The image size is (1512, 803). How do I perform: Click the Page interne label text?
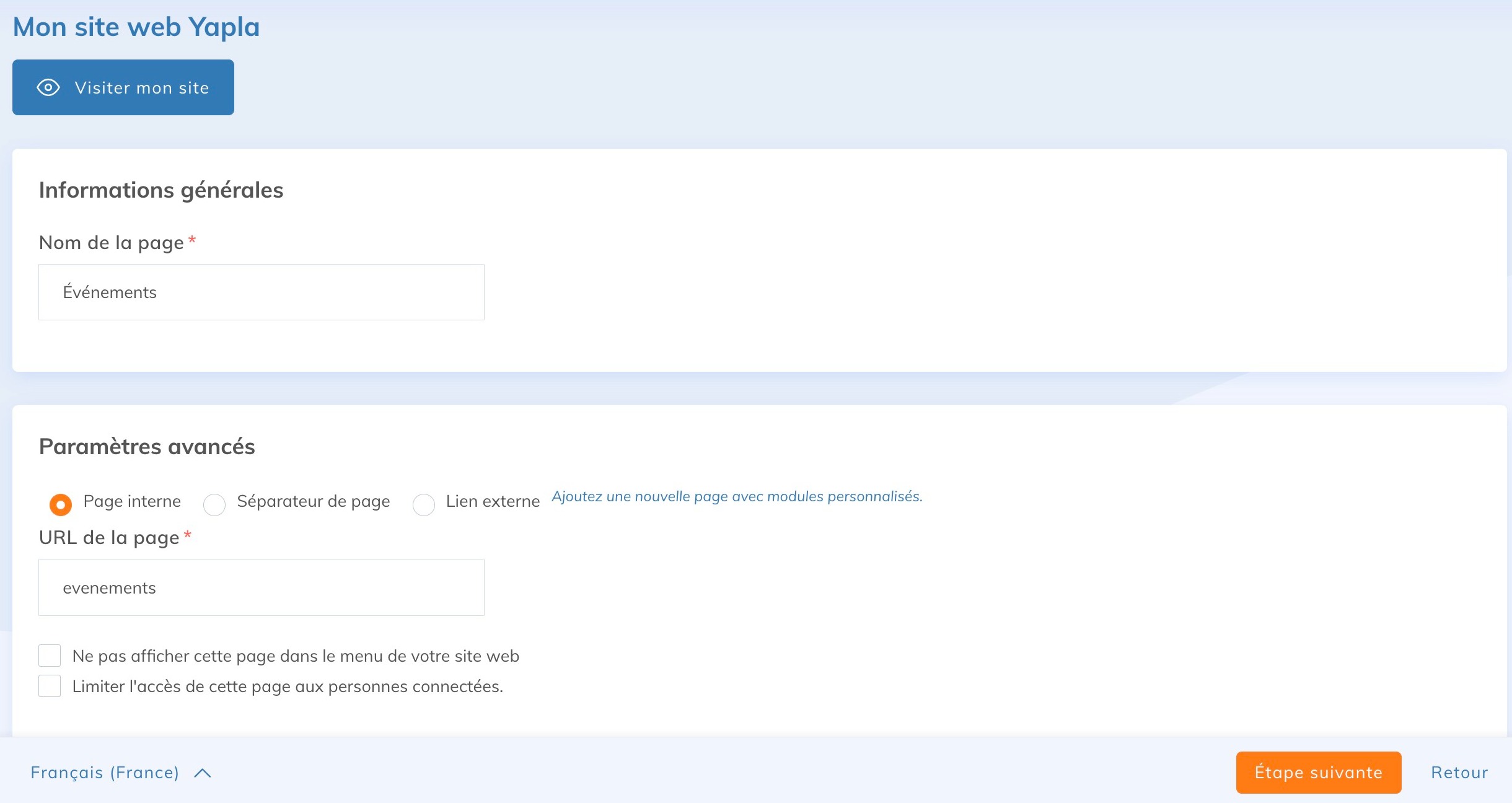coord(132,501)
